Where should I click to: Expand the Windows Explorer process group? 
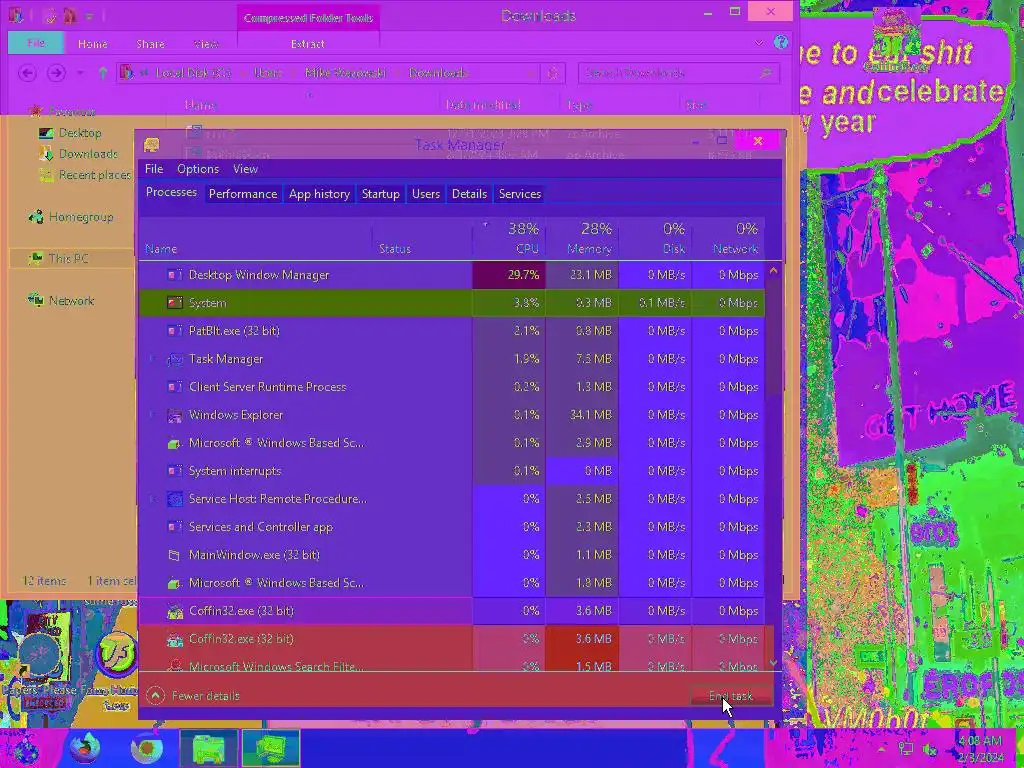point(152,415)
